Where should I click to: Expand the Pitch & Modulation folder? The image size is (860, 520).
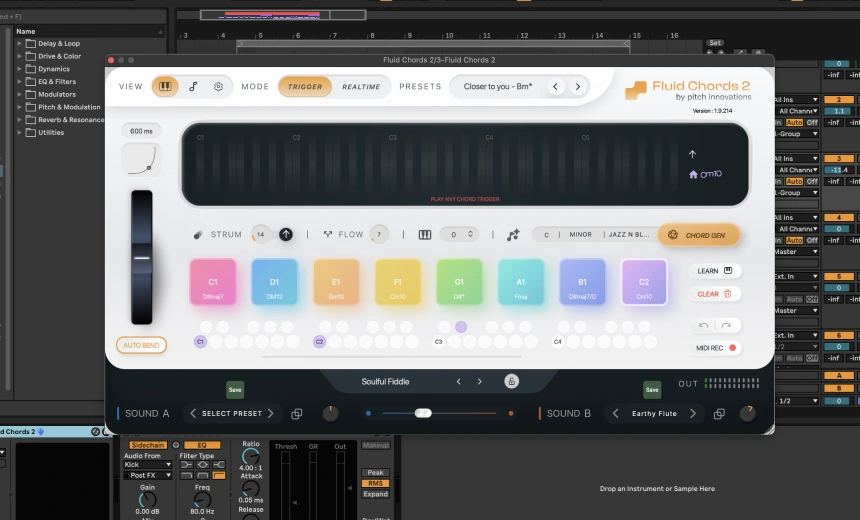[x=19, y=107]
